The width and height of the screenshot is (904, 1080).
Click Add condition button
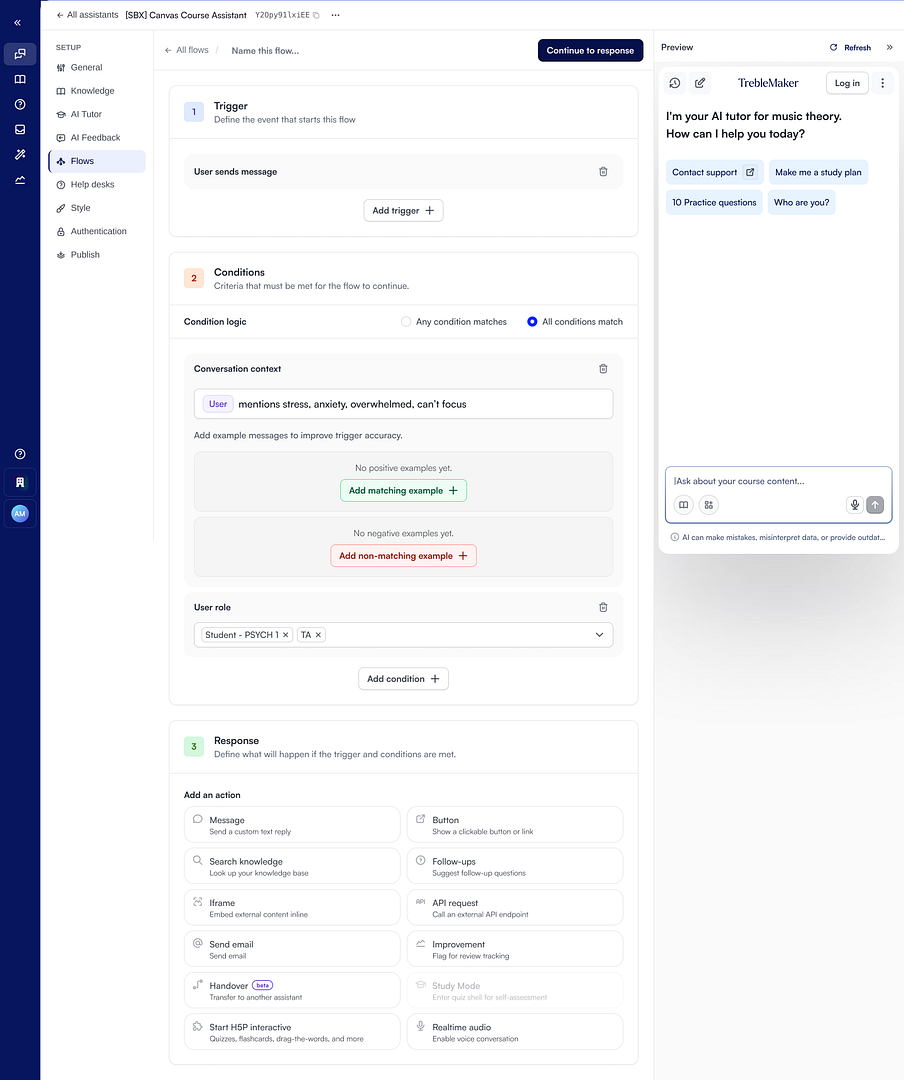pos(403,678)
